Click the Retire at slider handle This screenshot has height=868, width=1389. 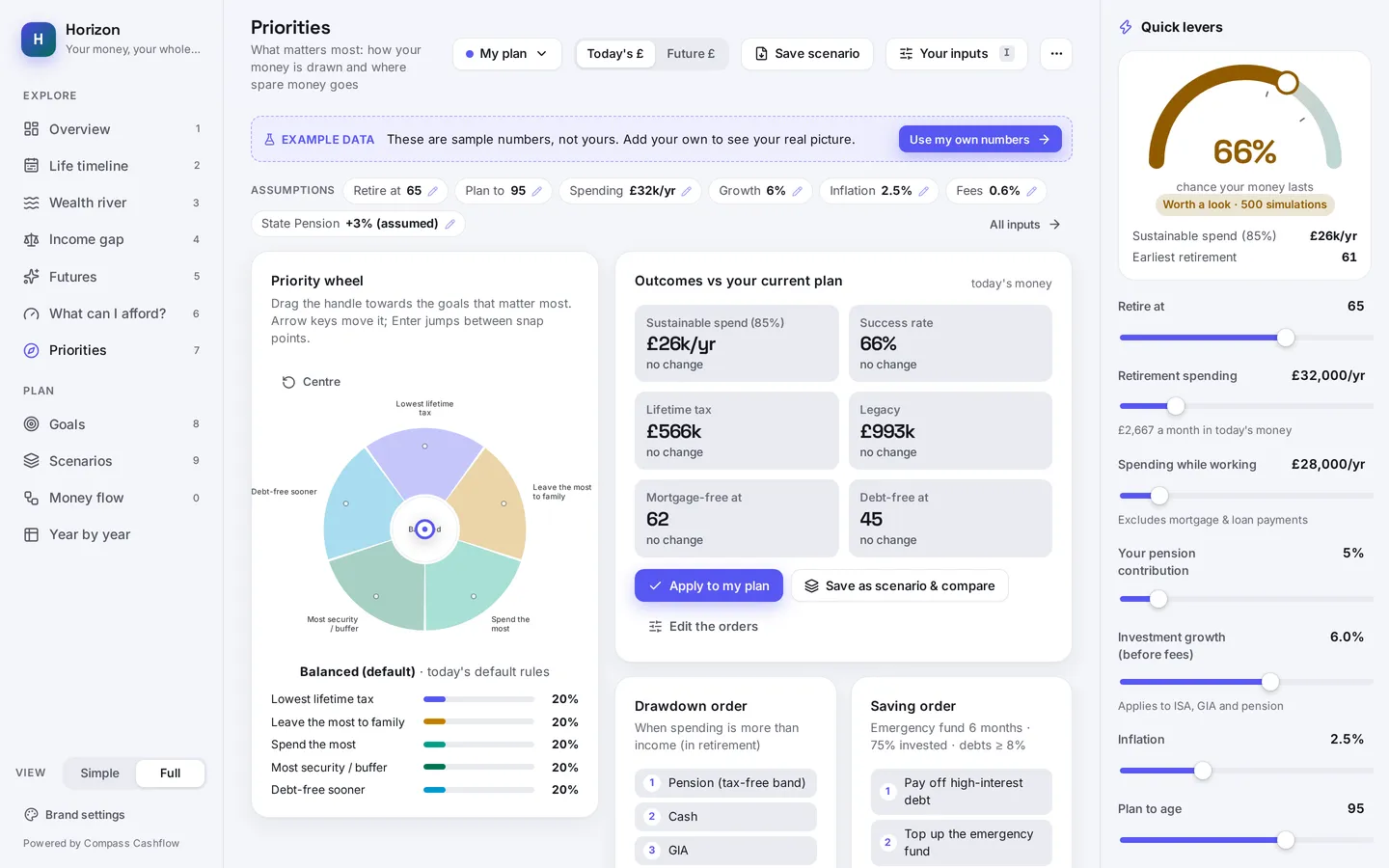tap(1286, 338)
